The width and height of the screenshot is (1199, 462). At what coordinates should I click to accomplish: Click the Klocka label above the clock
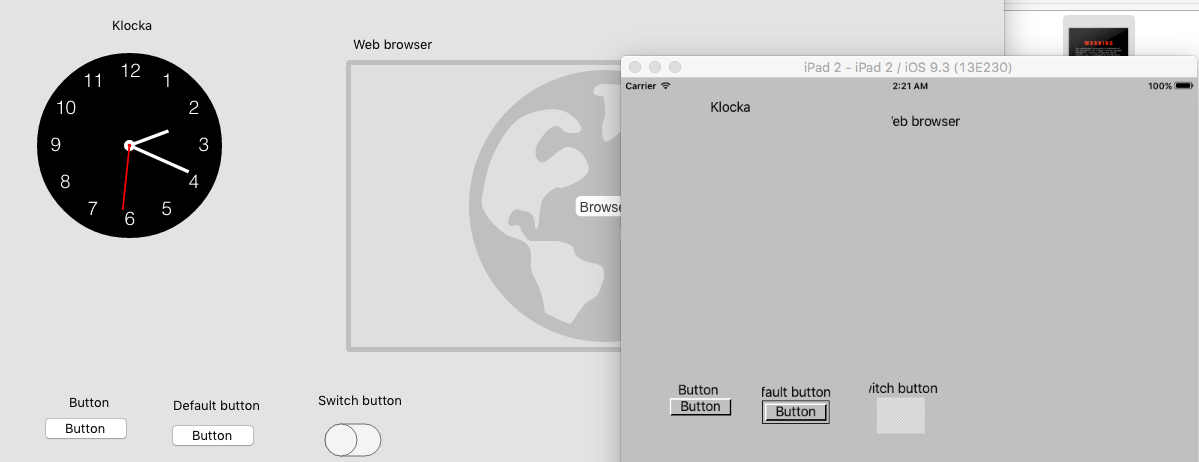(132, 25)
